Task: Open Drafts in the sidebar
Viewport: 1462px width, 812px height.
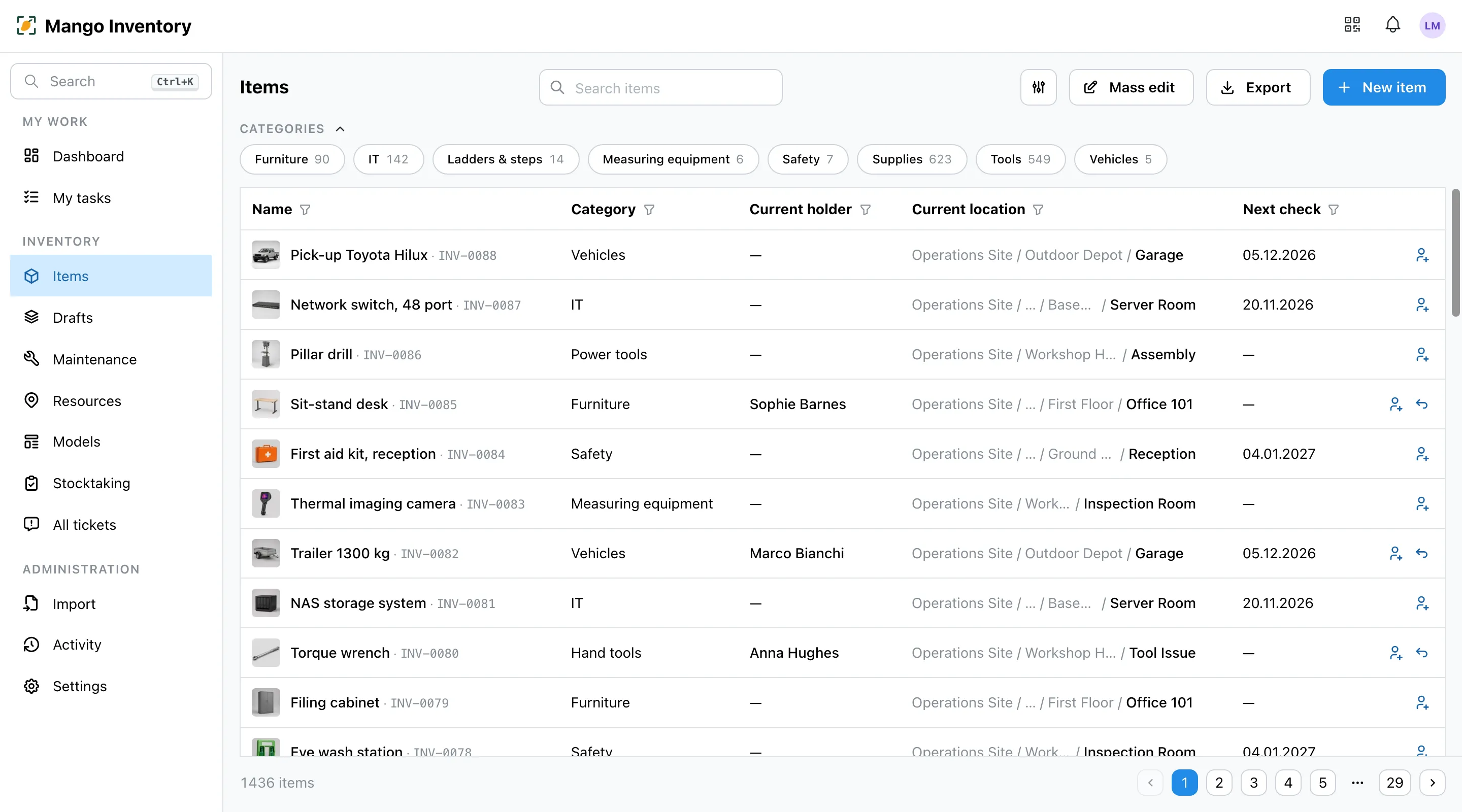Action: tap(111, 318)
